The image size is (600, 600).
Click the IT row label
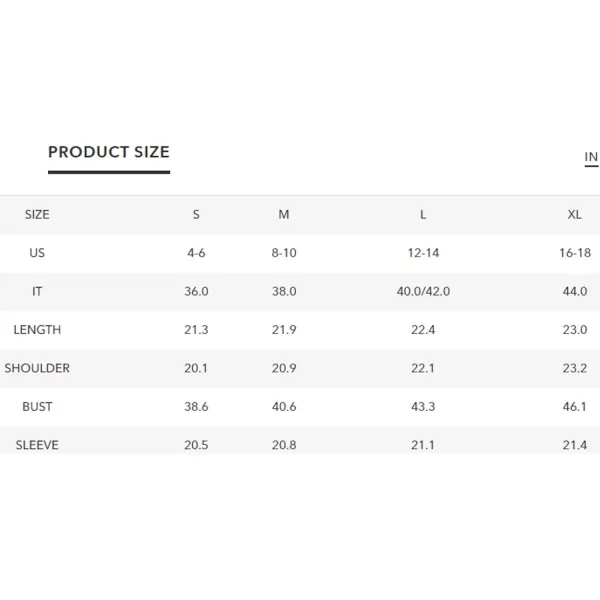pos(37,291)
